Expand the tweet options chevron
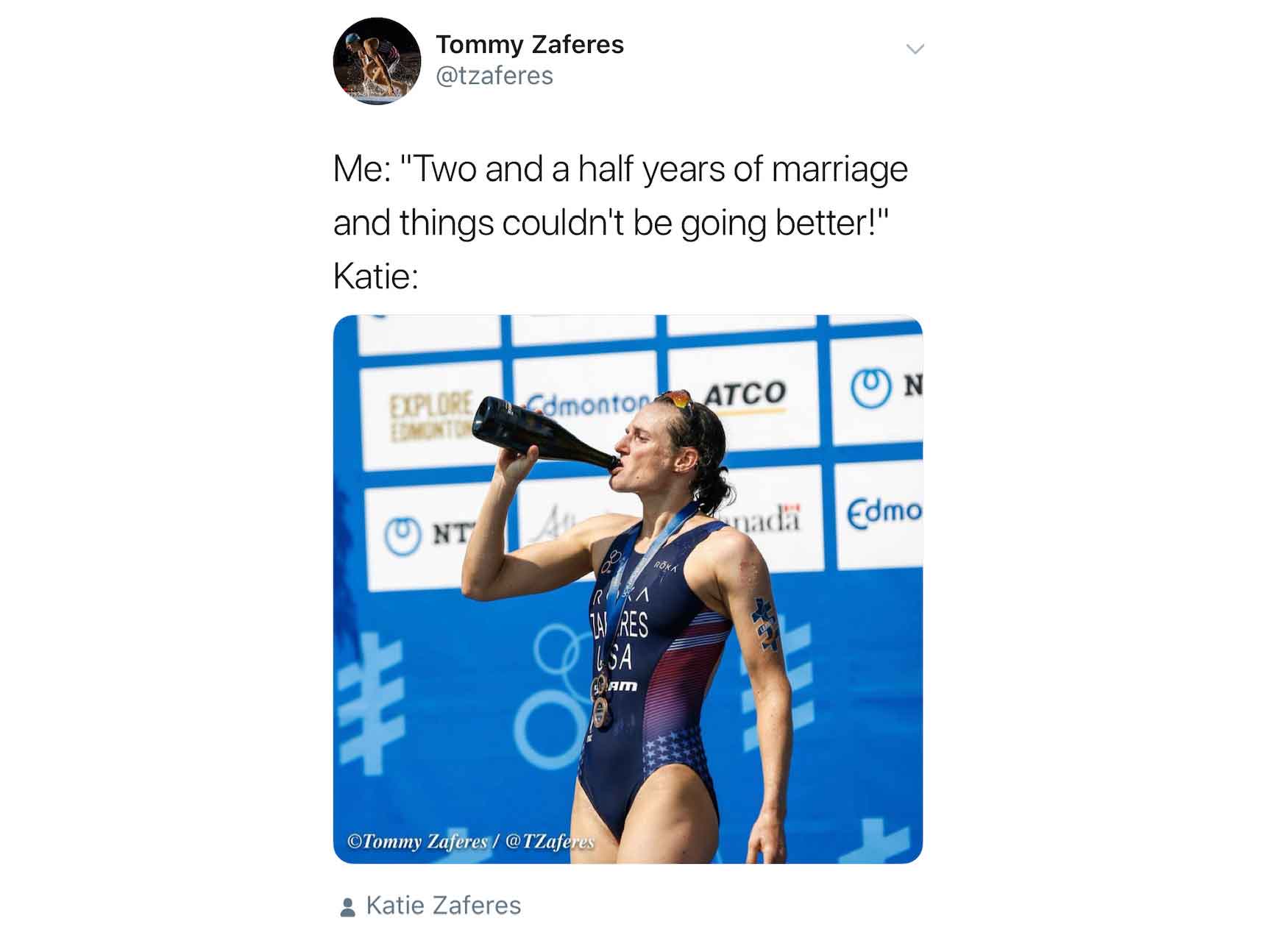The height and width of the screenshot is (952, 1270). coord(915,49)
